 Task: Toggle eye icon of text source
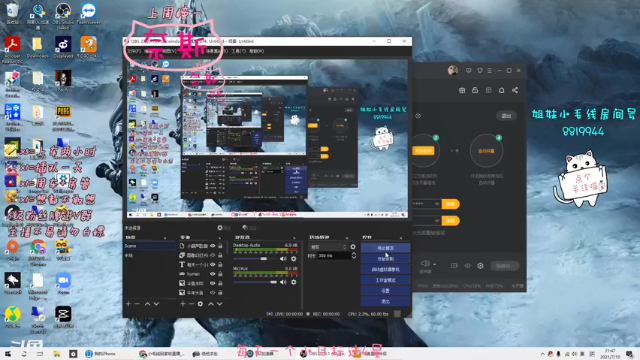pos(212,264)
